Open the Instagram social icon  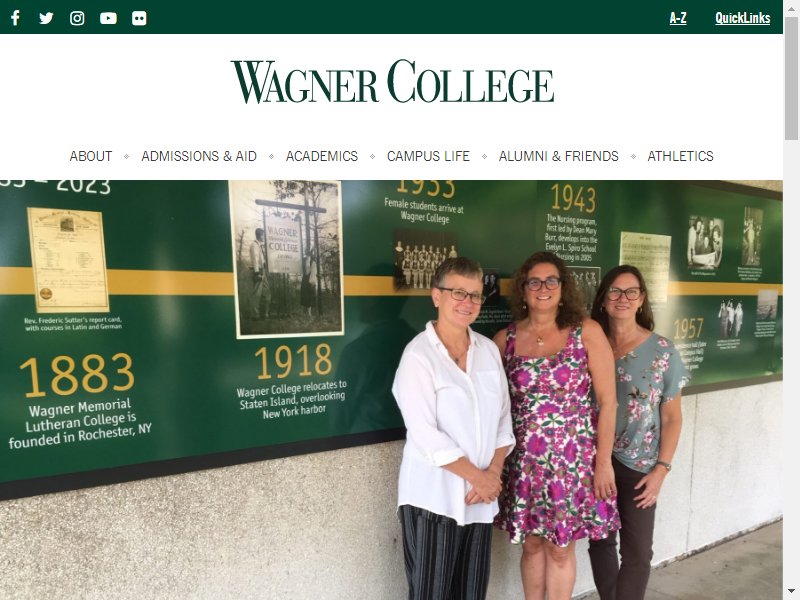[x=77, y=18]
